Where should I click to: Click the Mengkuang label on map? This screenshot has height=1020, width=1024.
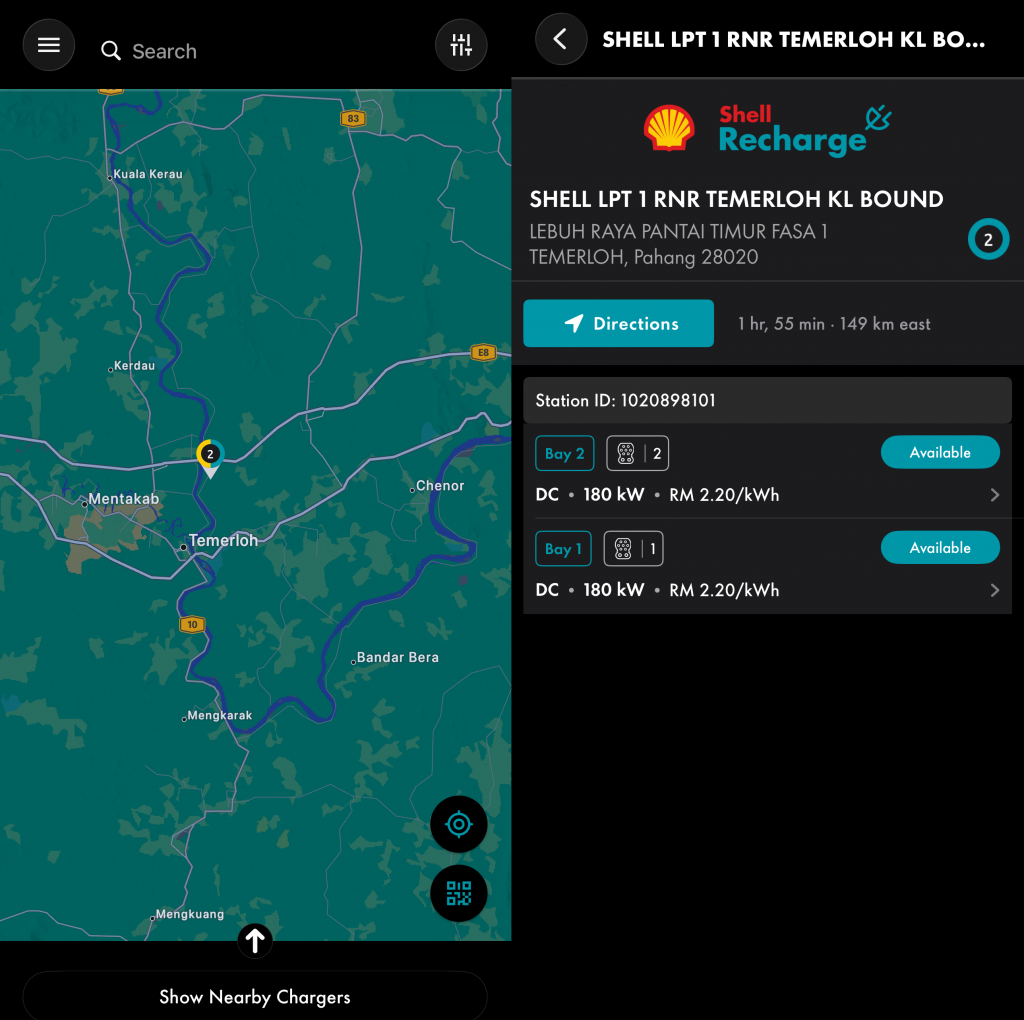click(x=189, y=914)
